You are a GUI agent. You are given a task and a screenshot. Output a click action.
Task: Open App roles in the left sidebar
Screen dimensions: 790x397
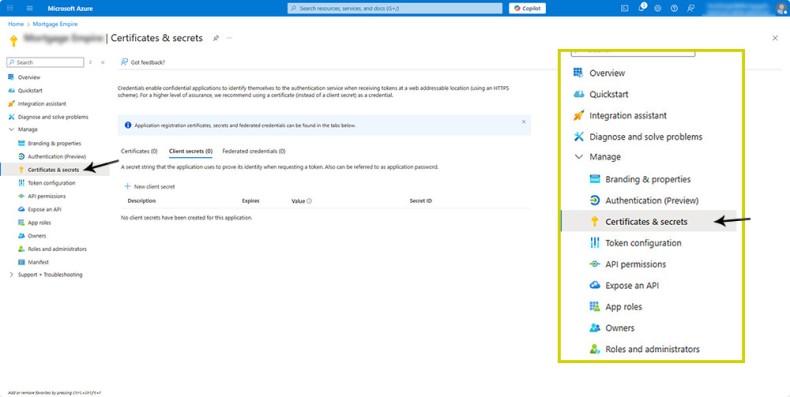click(39, 223)
